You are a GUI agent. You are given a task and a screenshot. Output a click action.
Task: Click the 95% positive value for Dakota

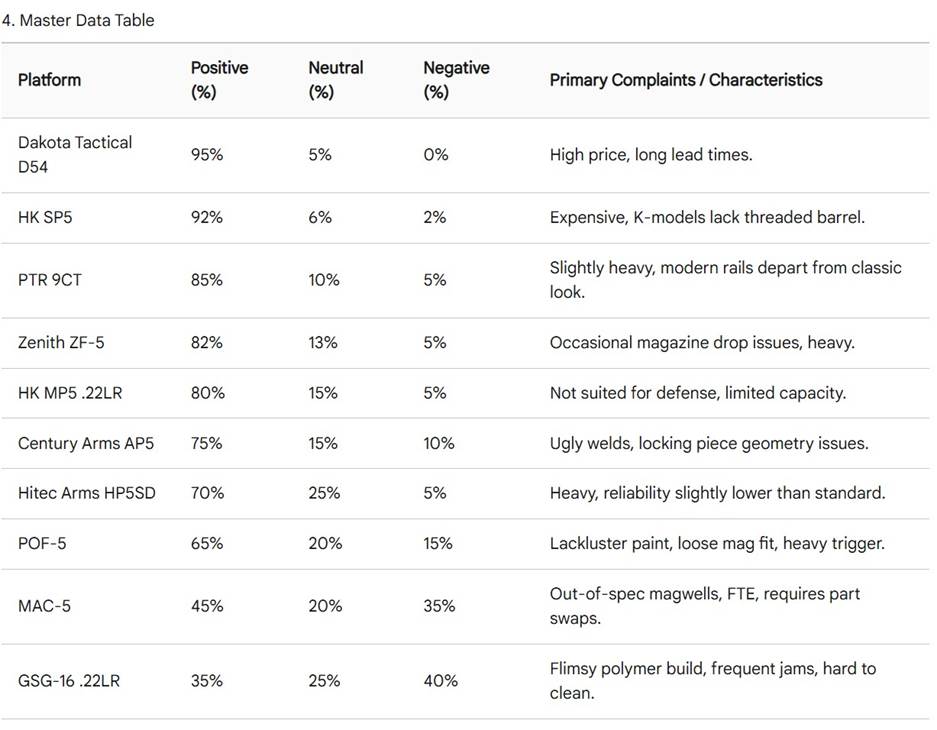pyautogui.click(x=207, y=155)
